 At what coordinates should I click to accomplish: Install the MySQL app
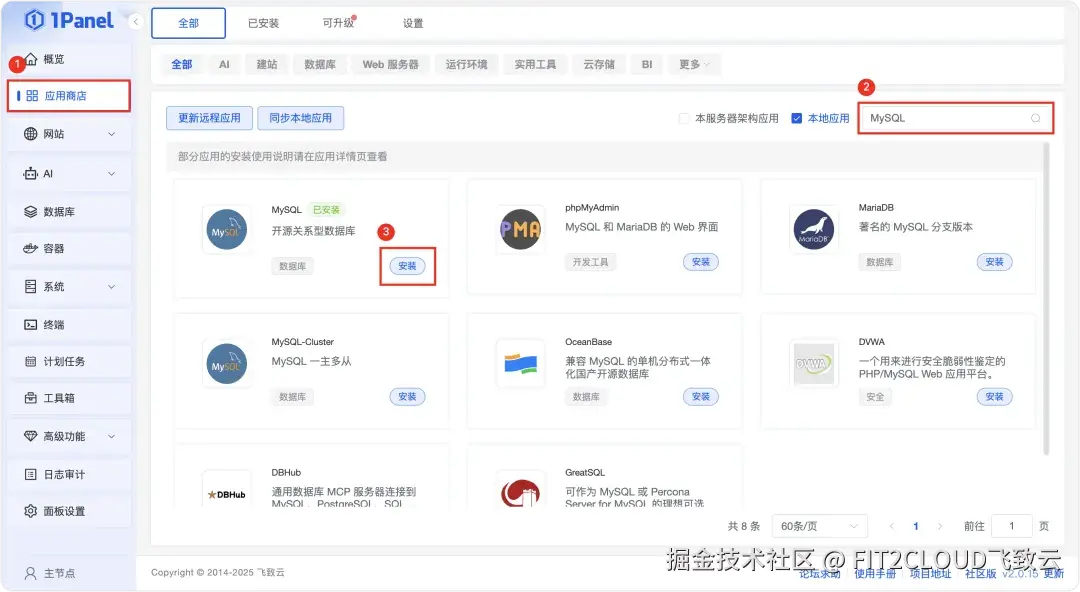[x=407, y=266]
